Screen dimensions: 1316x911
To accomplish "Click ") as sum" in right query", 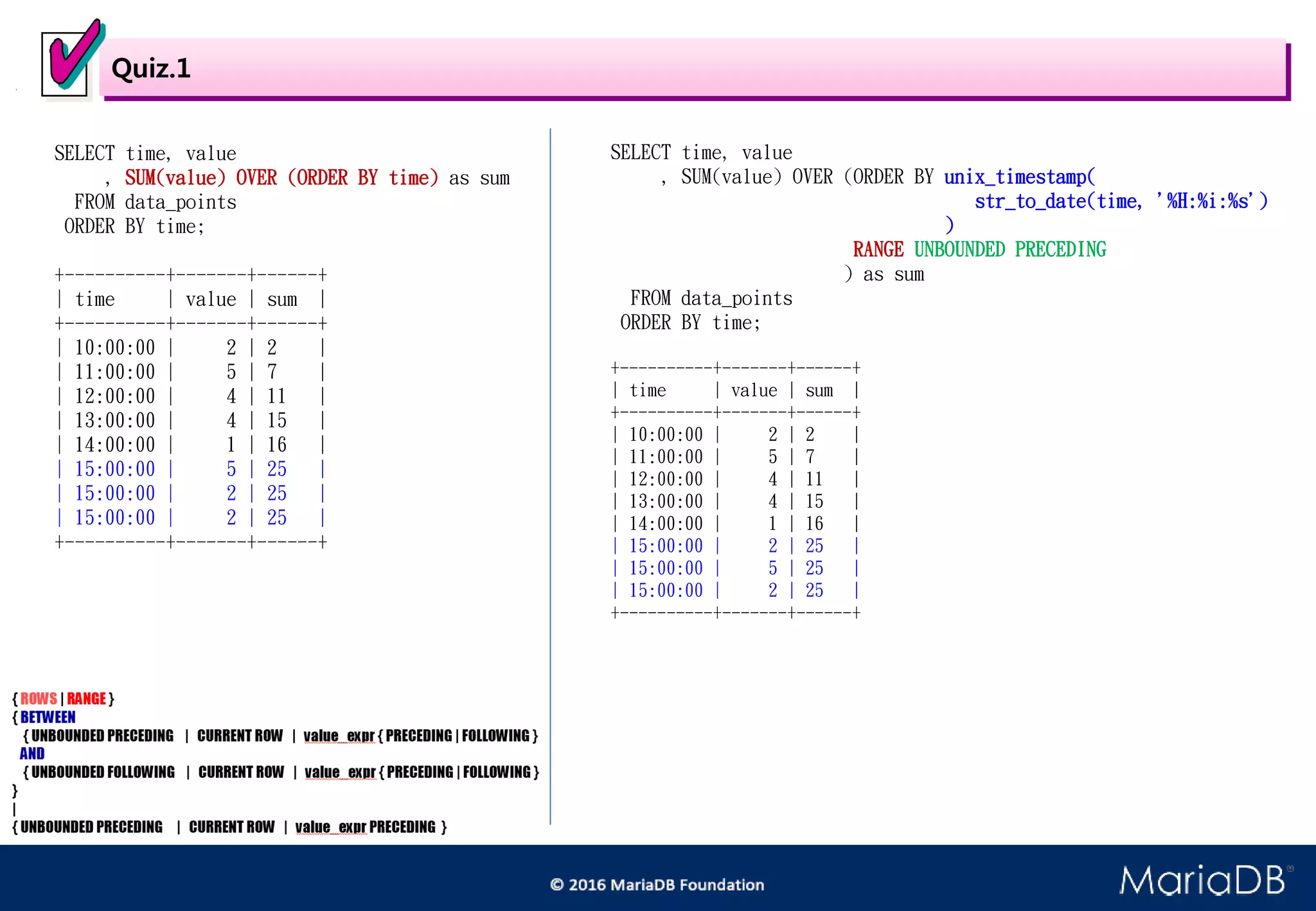I will (884, 274).
